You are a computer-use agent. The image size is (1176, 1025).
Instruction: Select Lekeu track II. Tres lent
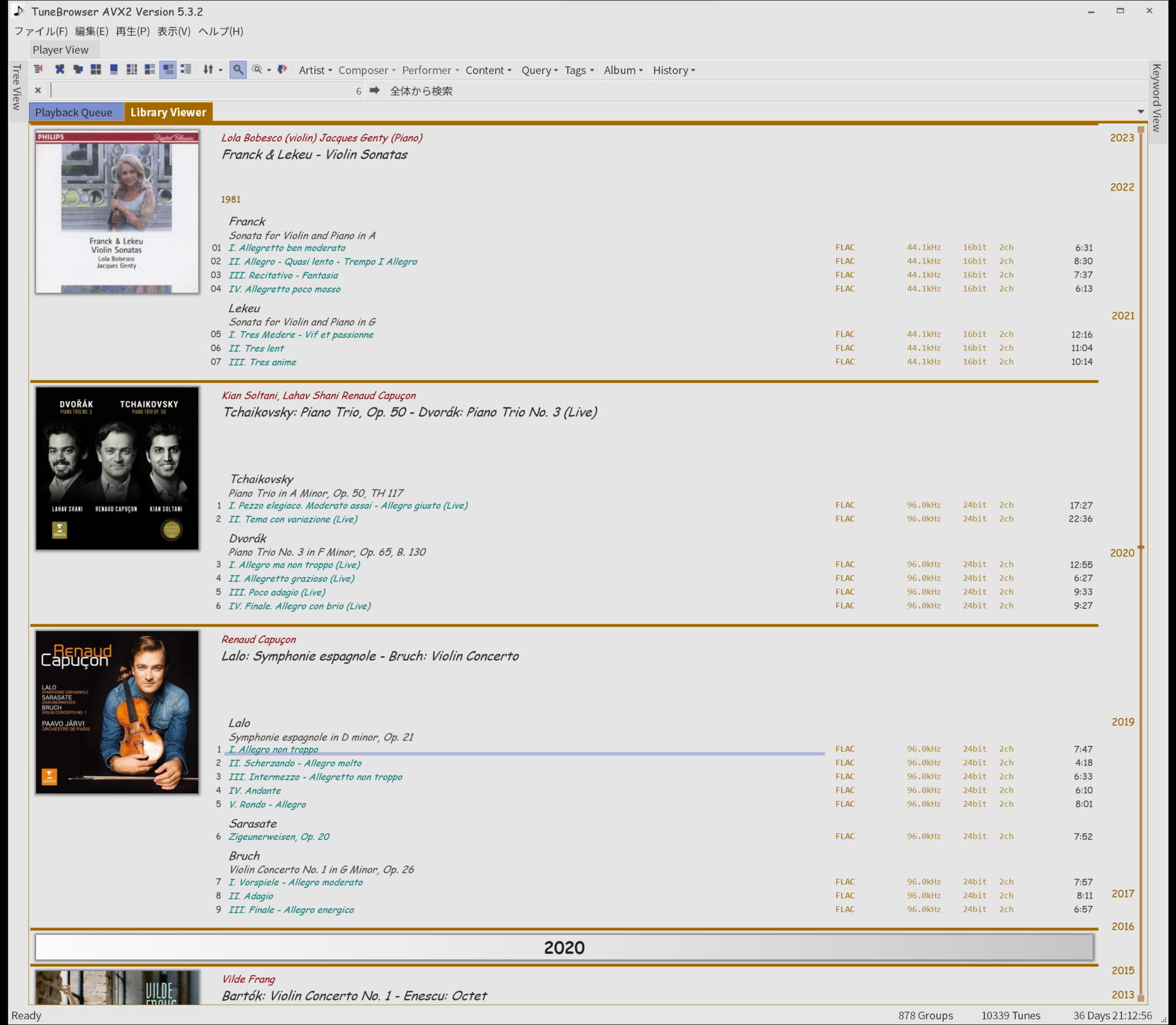pyautogui.click(x=256, y=349)
